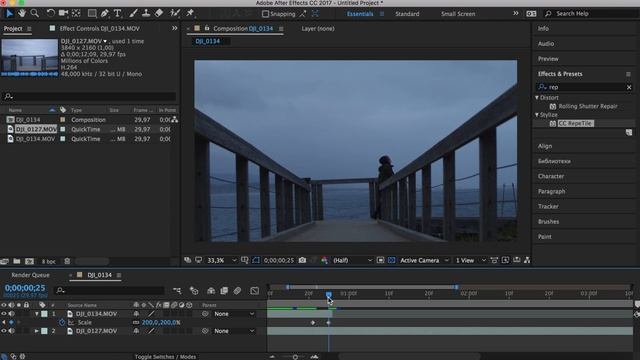640x360 pixels.
Task: Select the Unified Camera tool
Action: tap(63, 13)
